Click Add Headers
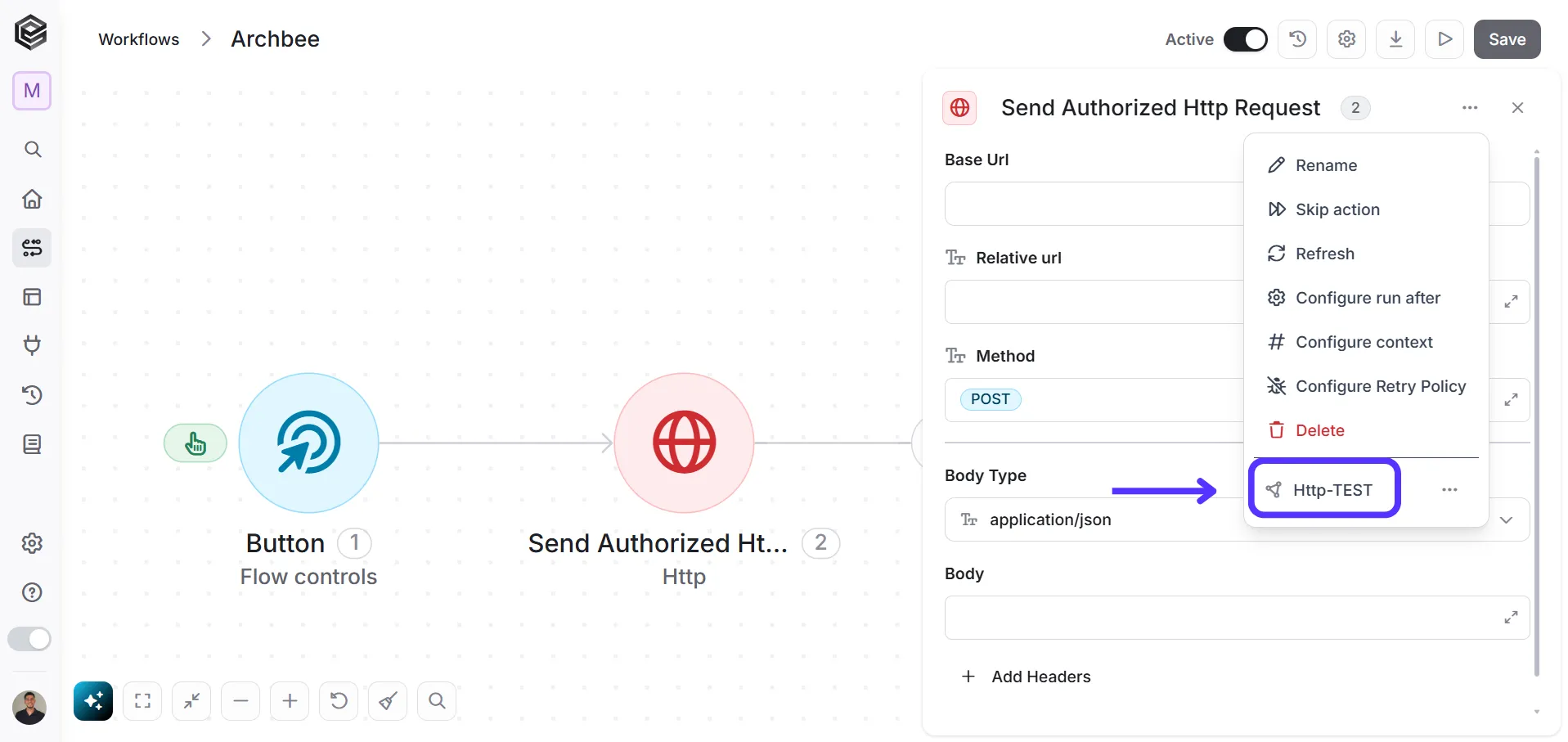 1027,677
